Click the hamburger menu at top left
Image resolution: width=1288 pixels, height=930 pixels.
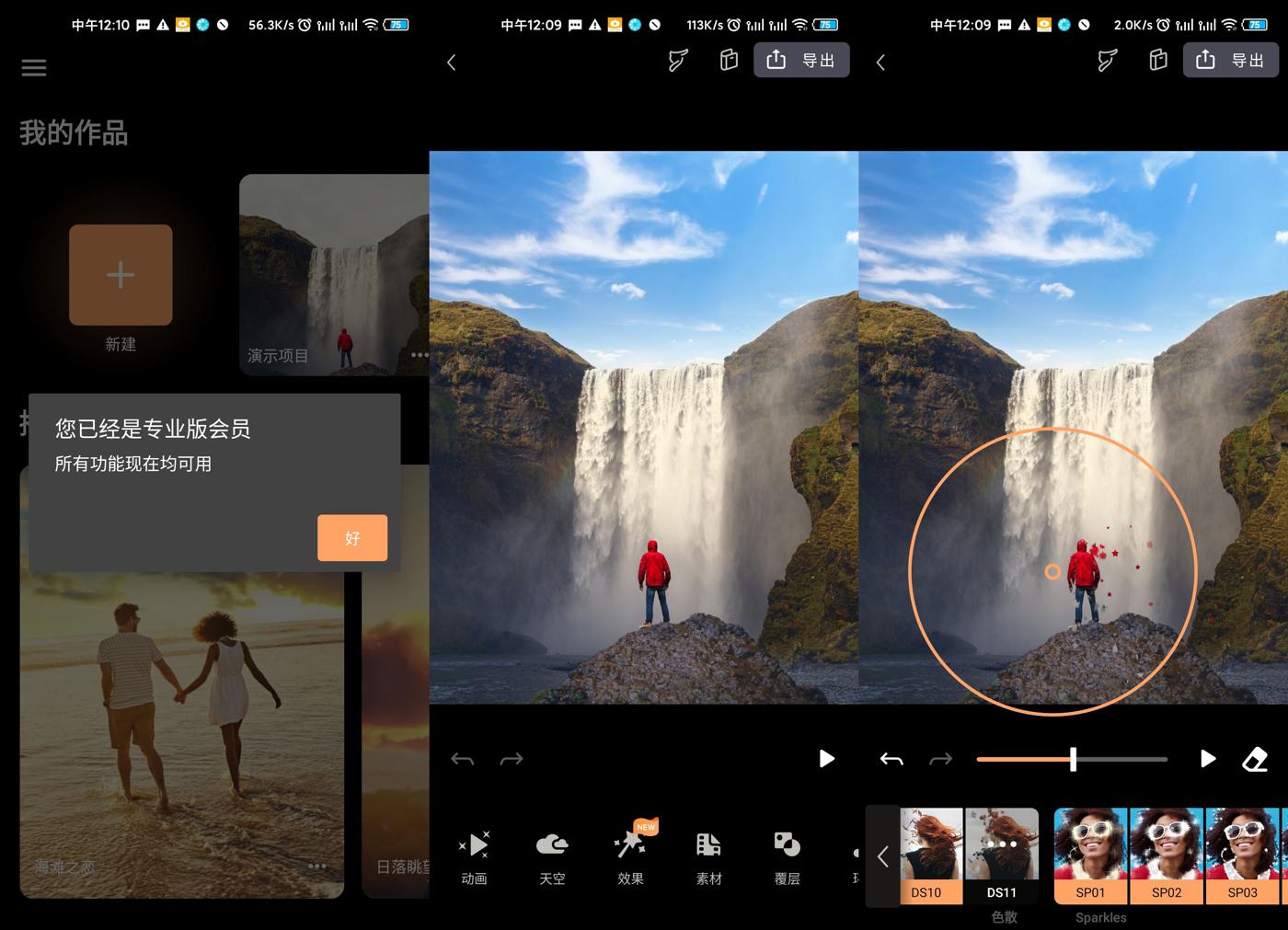coord(33,67)
